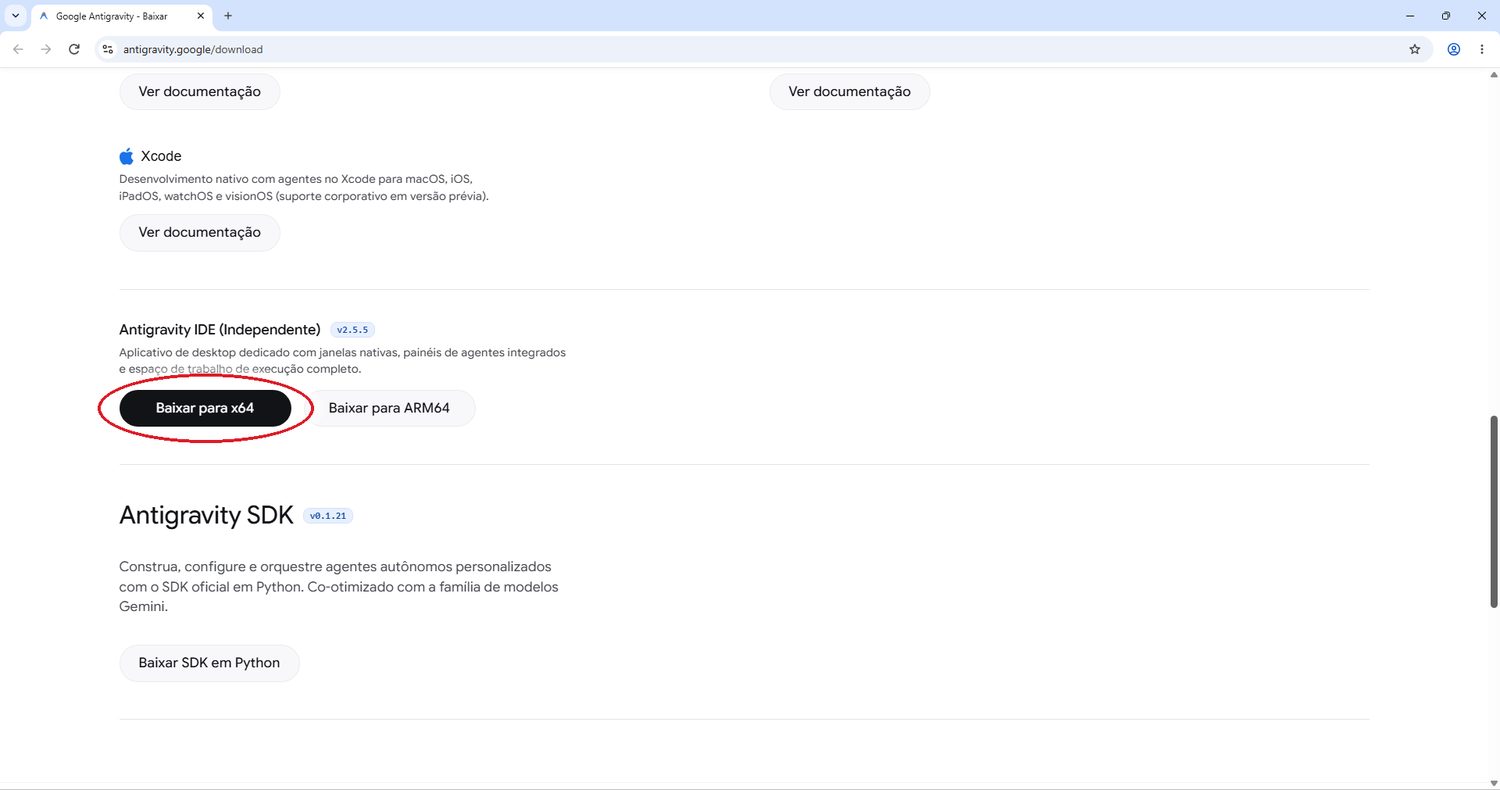The width and height of the screenshot is (1500, 790).
Task: Click the v0.1.21 version badge
Action: pos(328,516)
